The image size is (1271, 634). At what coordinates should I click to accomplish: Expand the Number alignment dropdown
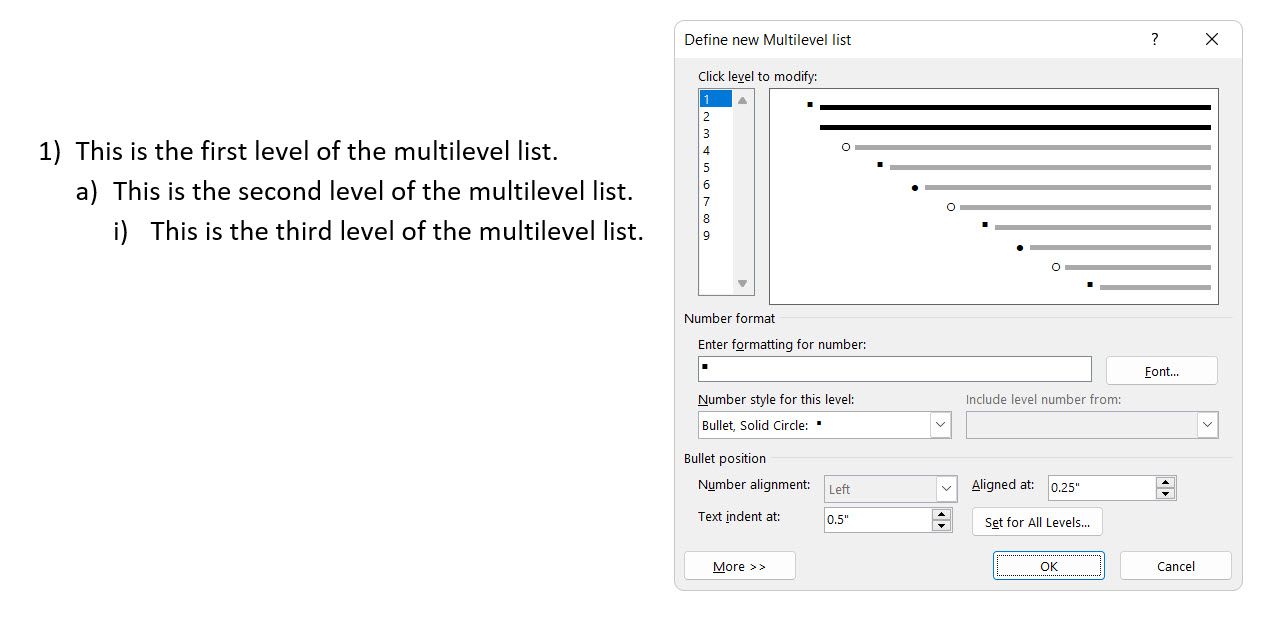click(x=946, y=489)
